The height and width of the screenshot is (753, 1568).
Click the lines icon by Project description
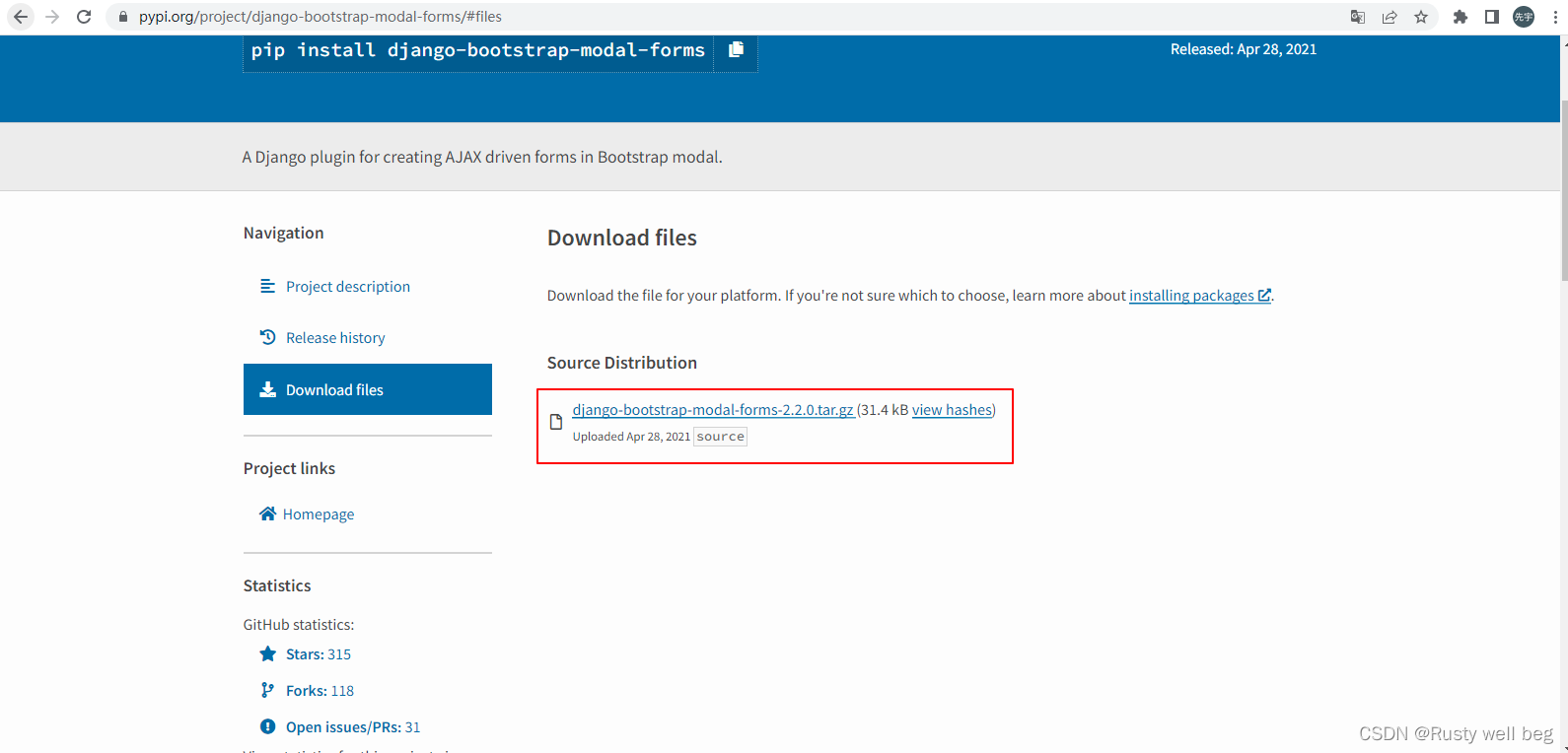(267, 286)
